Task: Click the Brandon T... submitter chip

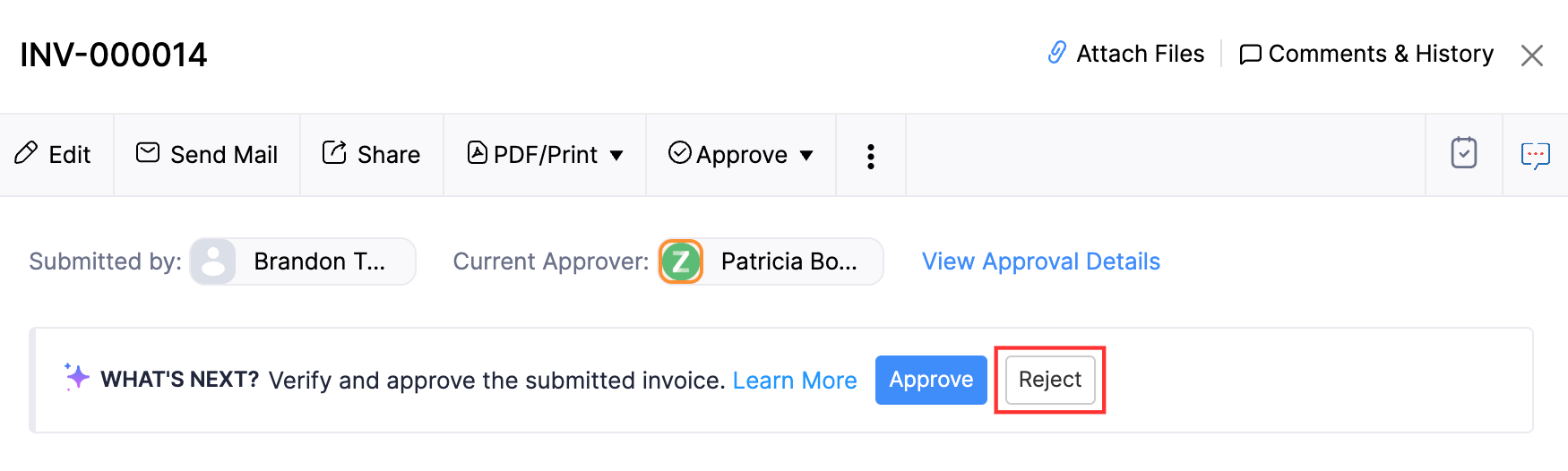Action: coord(303,261)
